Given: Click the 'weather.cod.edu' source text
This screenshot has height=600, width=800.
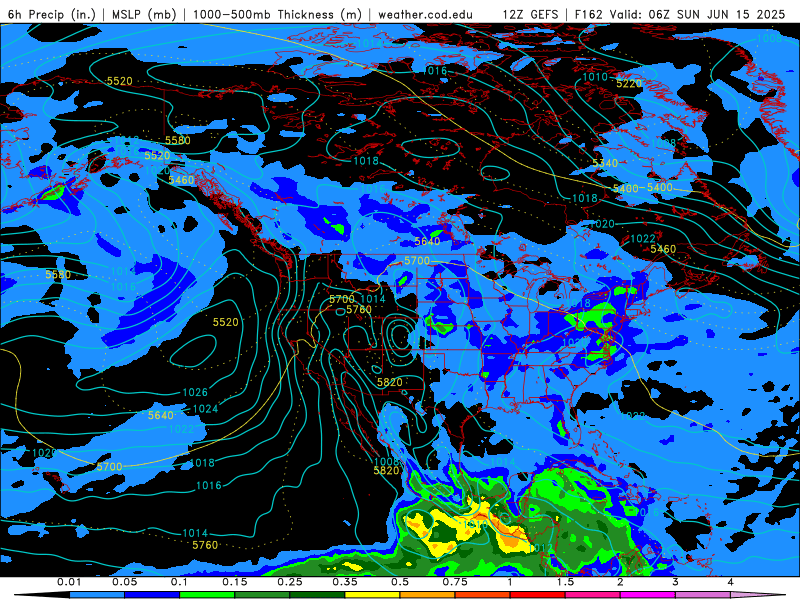Looking at the screenshot, I should pyautogui.click(x=425, y=14).
